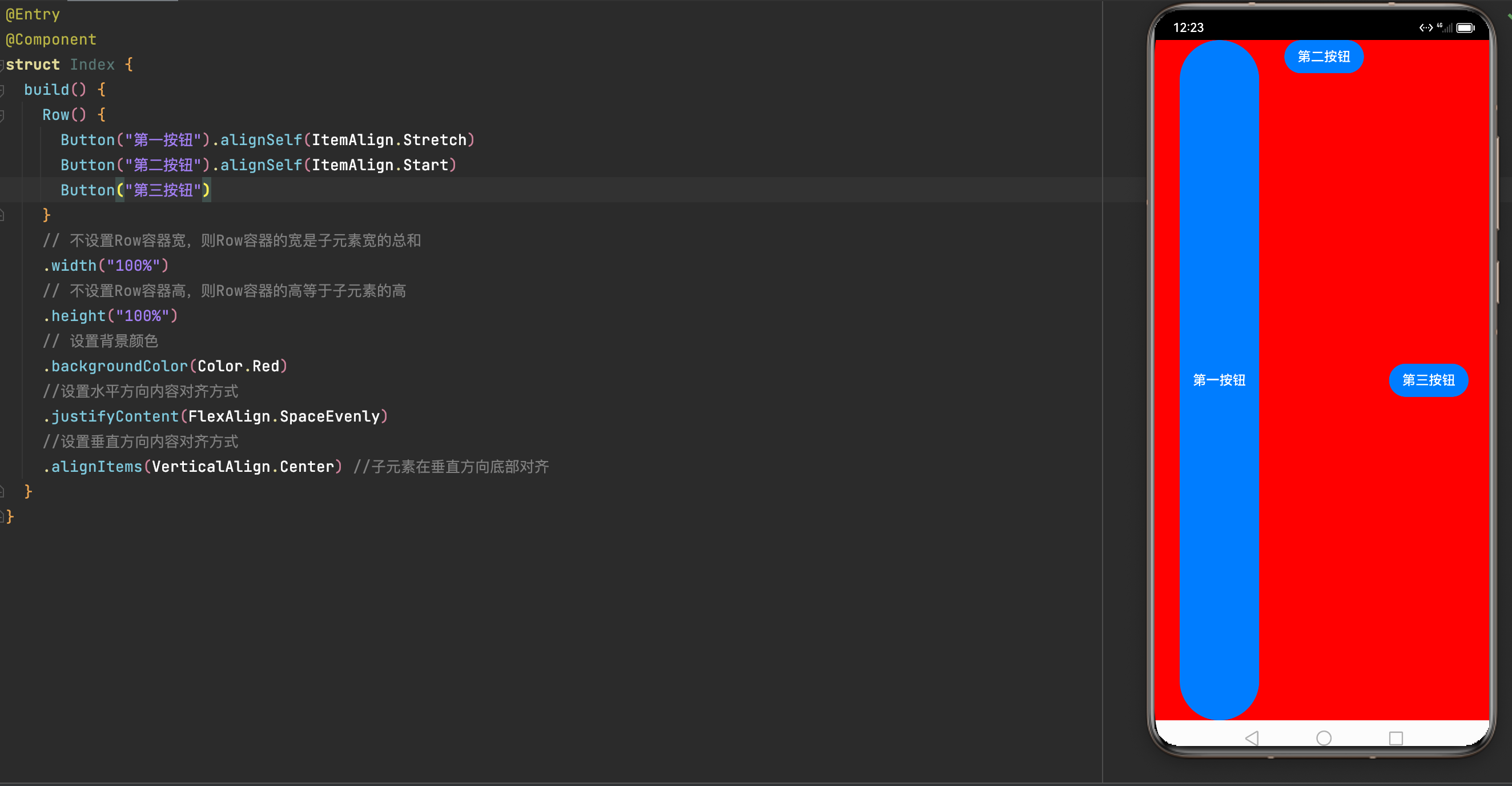Collapse the struct Index code block
Viewport: 1512px width, 786px height.
click(x=2, y=65)
